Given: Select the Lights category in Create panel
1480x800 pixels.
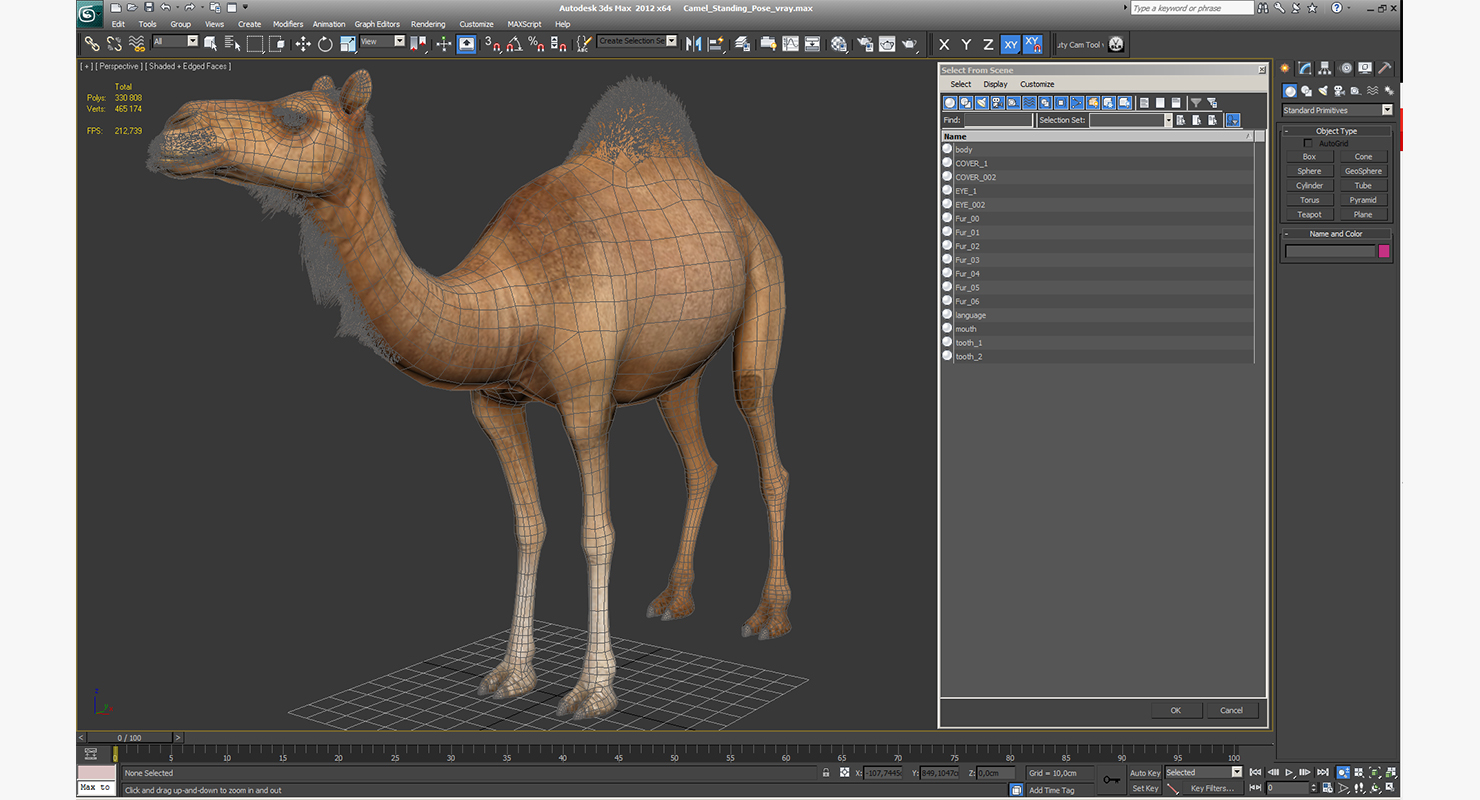Looking at the screenshot, I should tap(1322, 91).
